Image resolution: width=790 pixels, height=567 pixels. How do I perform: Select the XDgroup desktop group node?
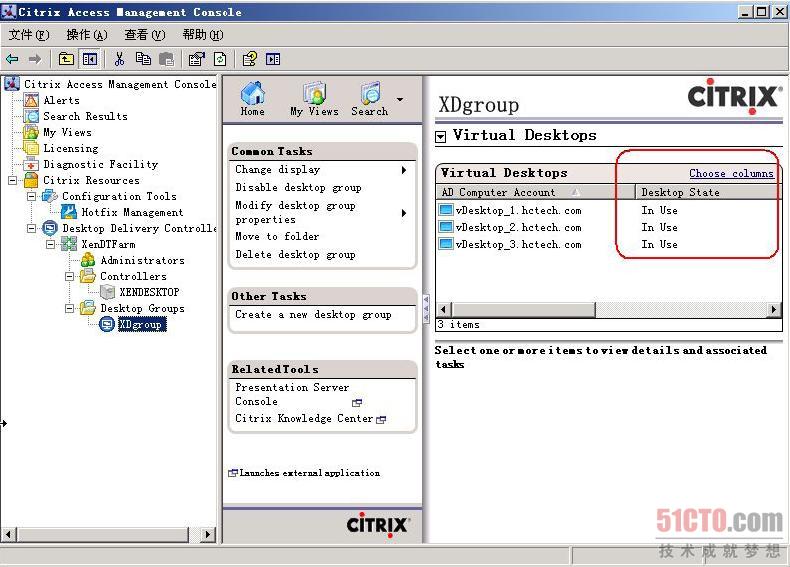click(142, 325)
